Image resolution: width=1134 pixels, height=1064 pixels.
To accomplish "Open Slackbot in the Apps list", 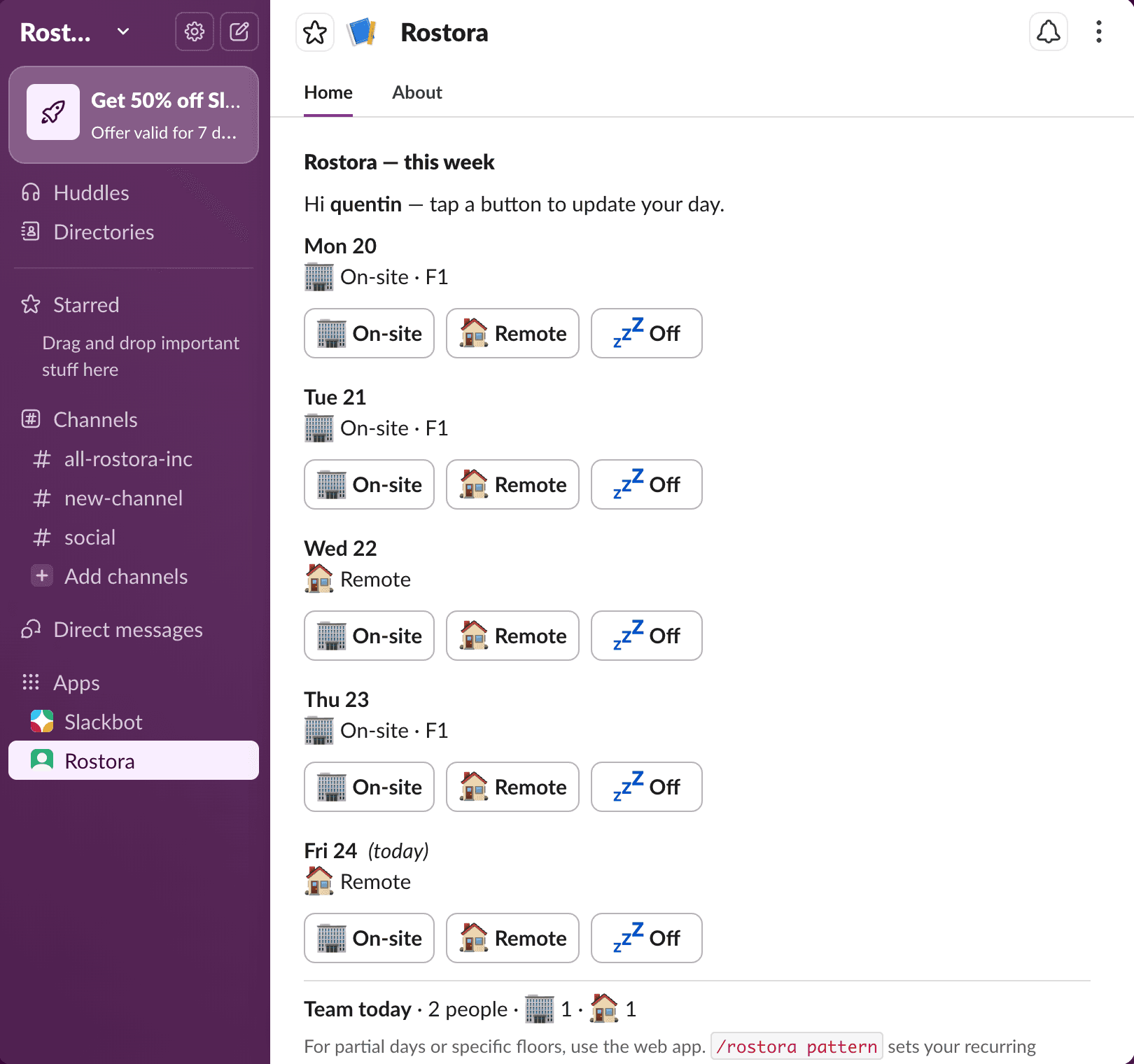I will [x=134, y=722].
